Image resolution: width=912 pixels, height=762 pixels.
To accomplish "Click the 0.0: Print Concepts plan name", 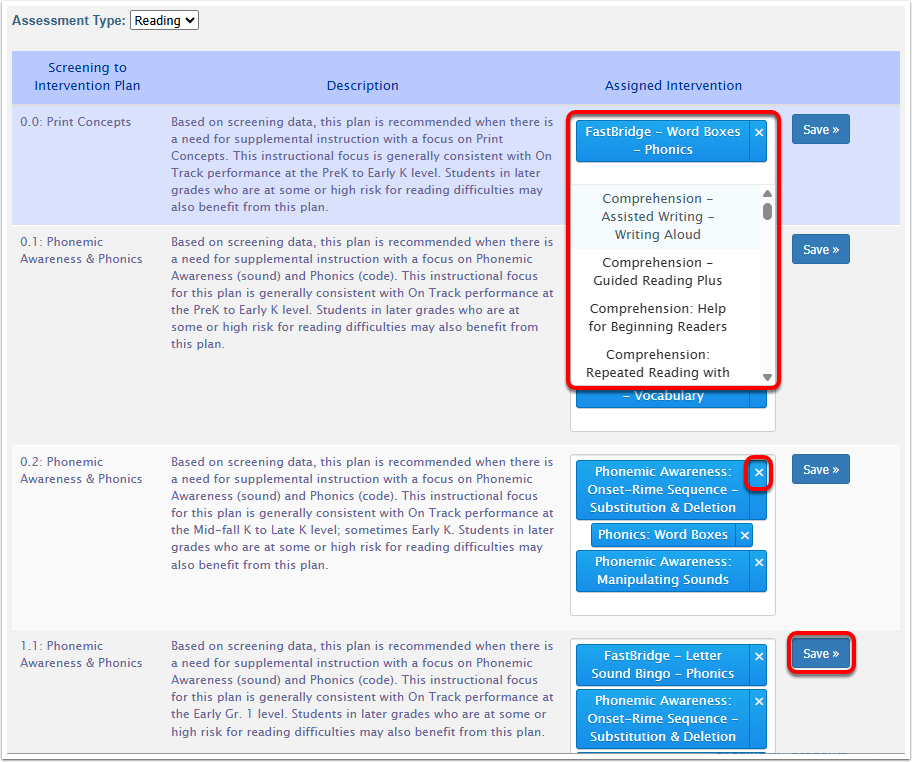I will [76, 122].
